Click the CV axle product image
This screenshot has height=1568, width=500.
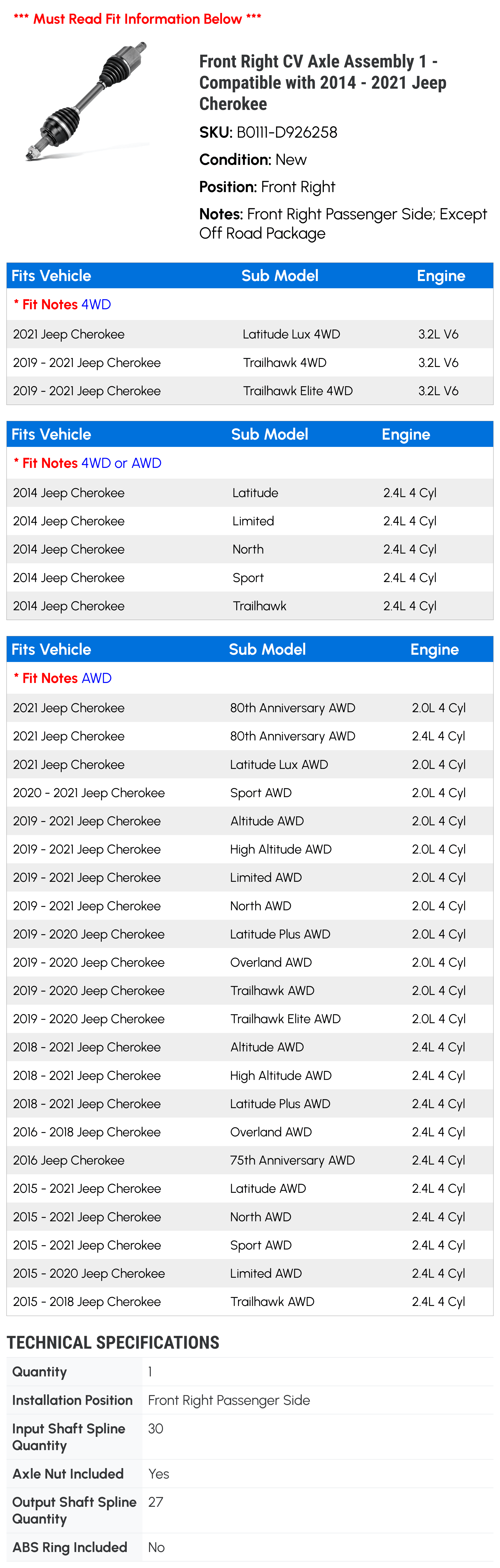tap(86, 100)
